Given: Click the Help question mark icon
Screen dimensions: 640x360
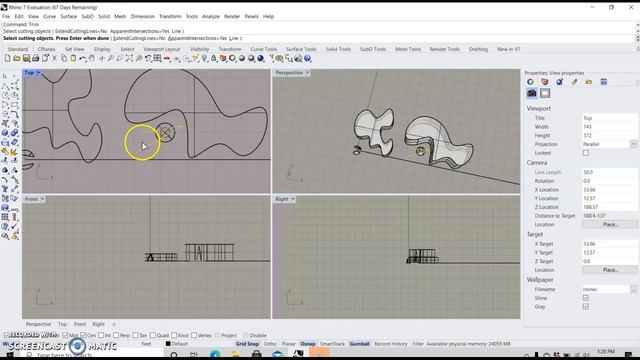Looking at the screenshot, I should coord(308,59).
